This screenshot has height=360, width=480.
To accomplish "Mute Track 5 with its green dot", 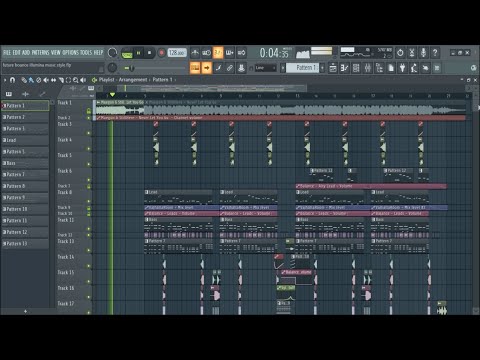I will click(89, 164).
